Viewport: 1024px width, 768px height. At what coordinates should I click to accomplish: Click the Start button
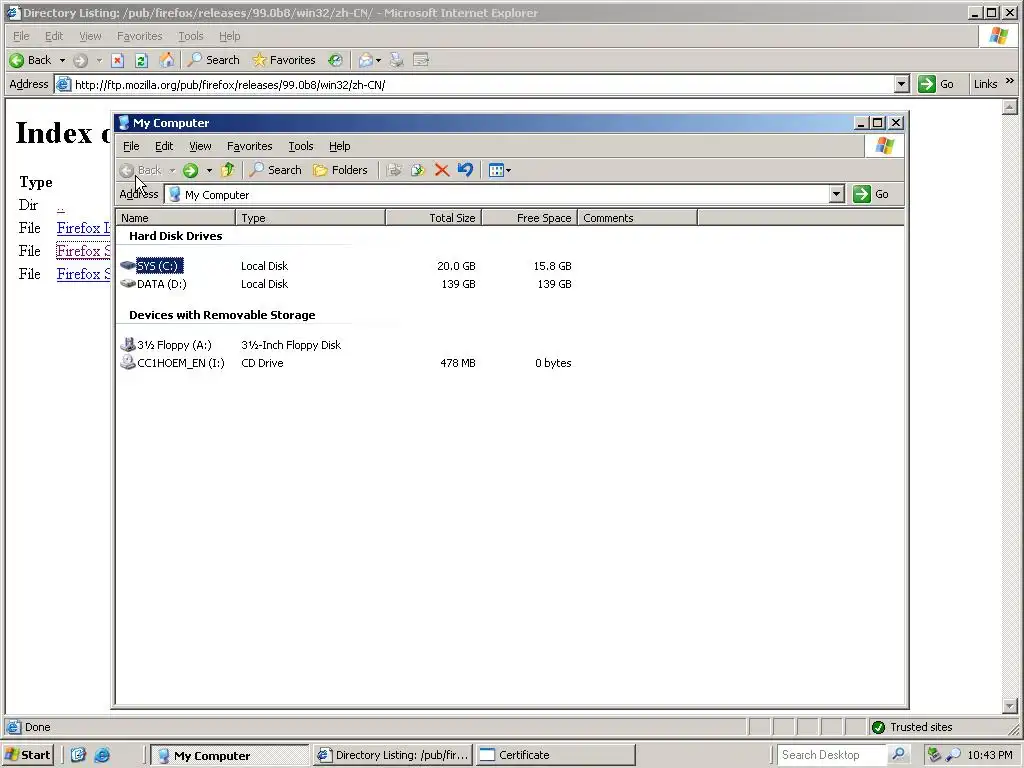coord(27,755)
